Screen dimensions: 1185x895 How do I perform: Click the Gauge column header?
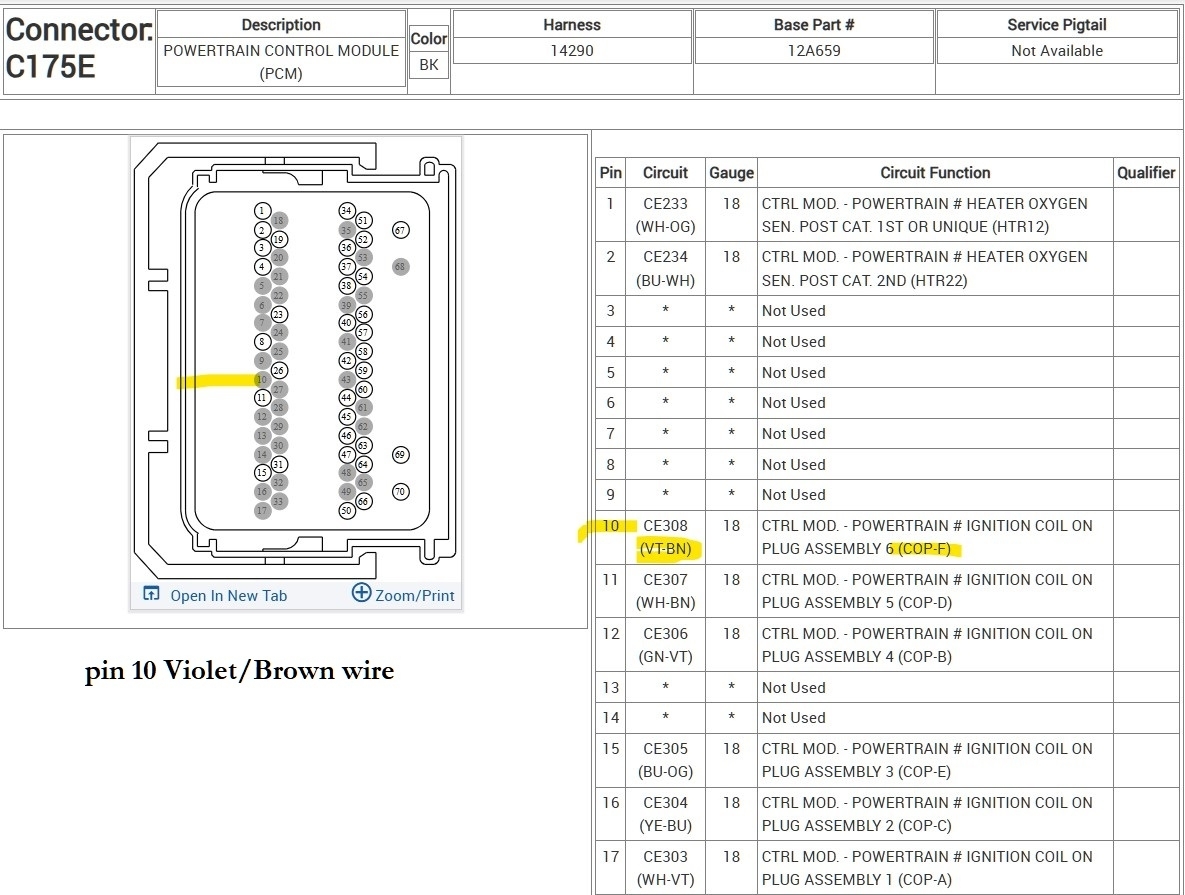click(x=731, y=172)
